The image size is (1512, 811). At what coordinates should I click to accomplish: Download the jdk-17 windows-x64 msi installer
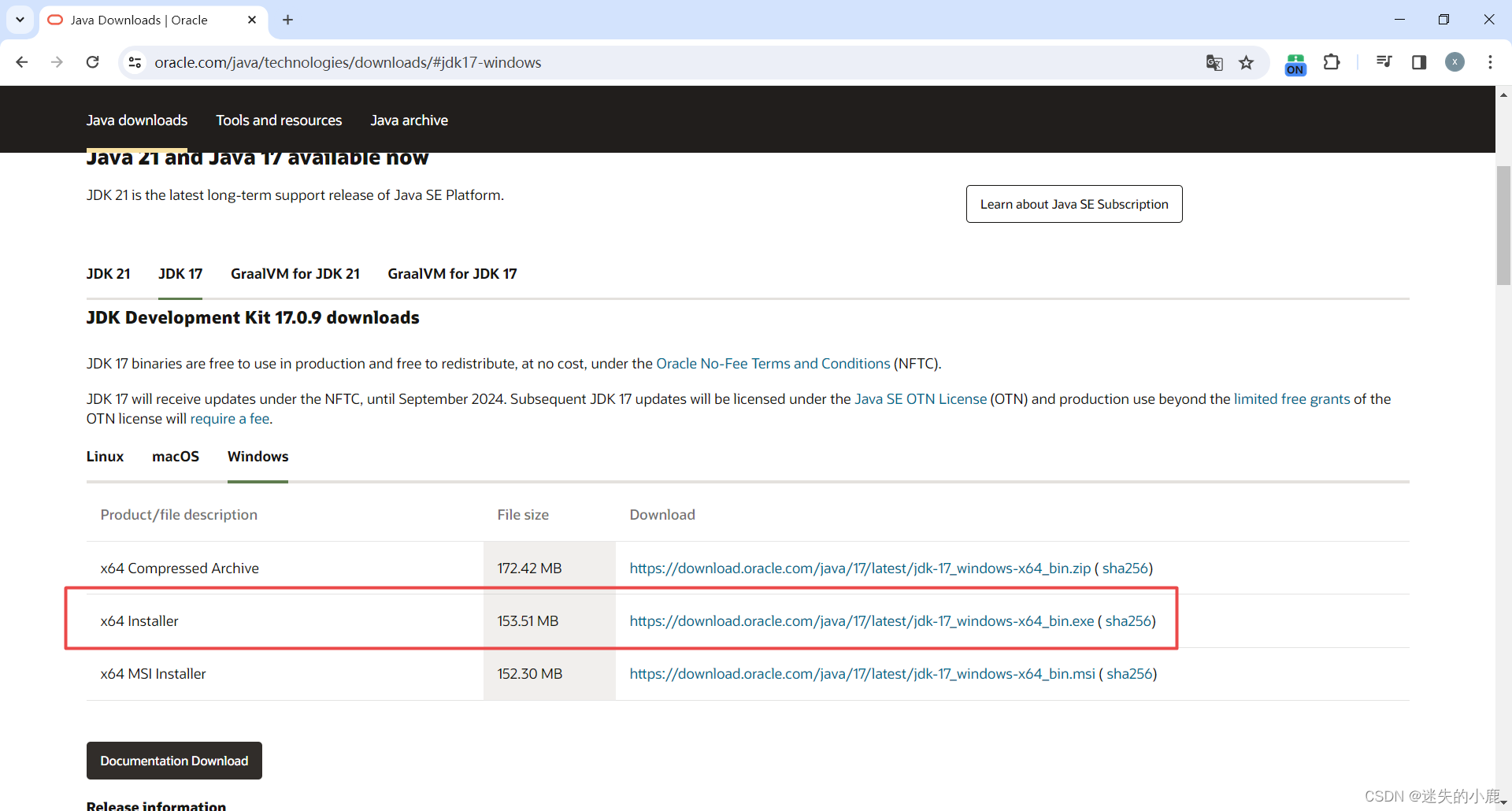point(862,674)
